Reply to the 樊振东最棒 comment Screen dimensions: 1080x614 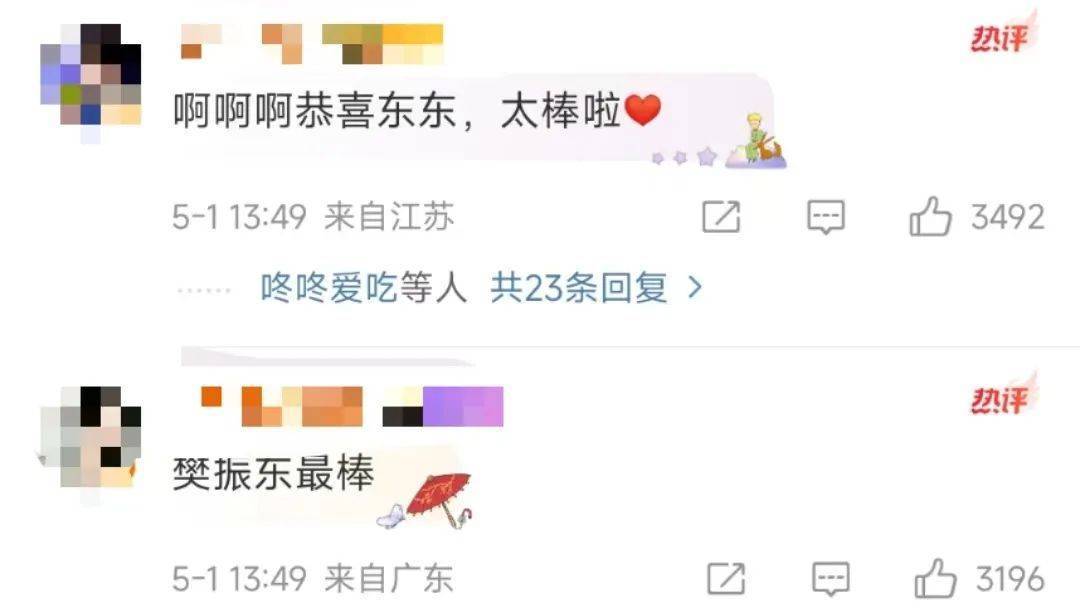click(831, 578)
